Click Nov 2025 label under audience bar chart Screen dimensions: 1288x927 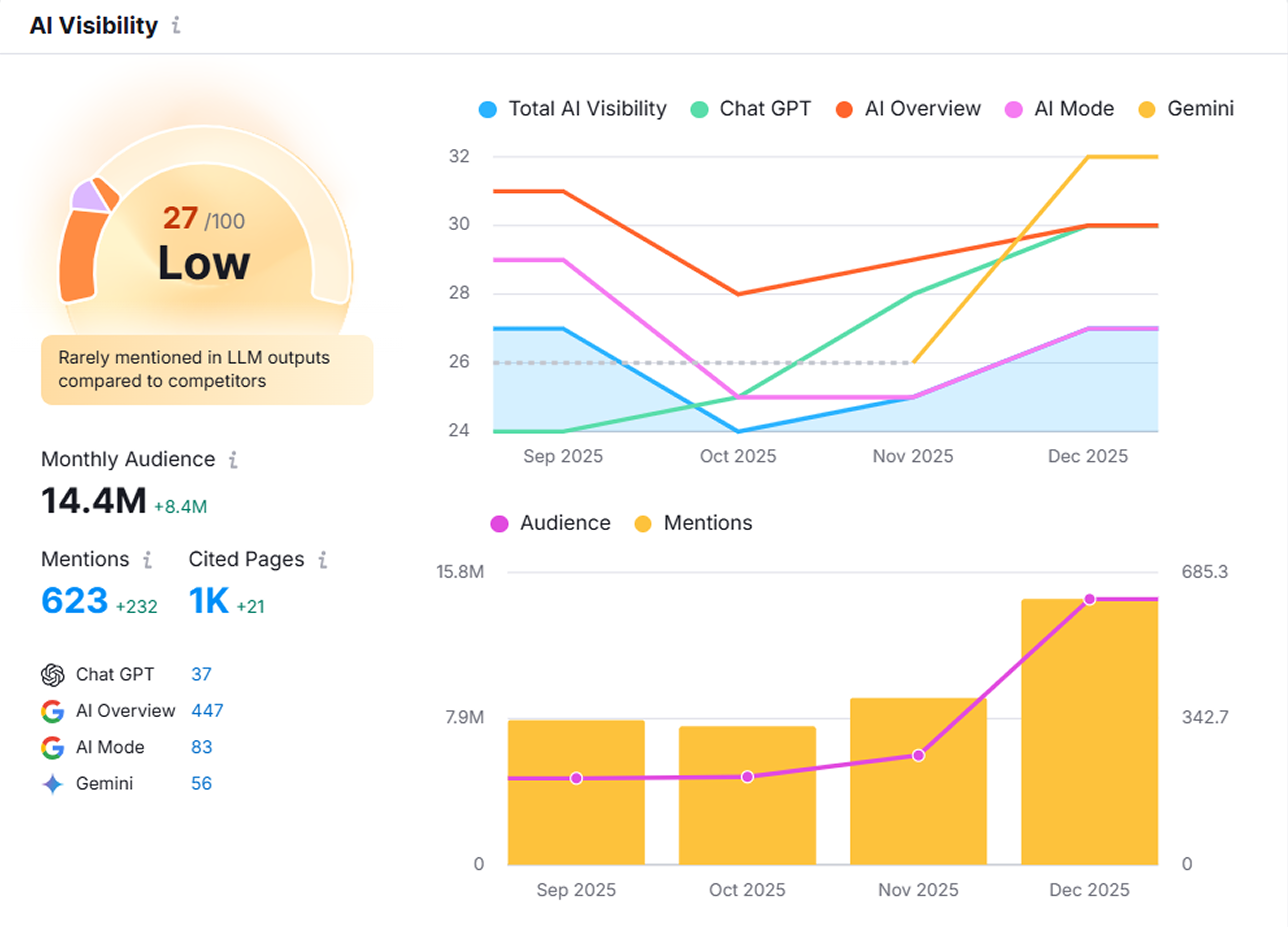tap(918, 890)
